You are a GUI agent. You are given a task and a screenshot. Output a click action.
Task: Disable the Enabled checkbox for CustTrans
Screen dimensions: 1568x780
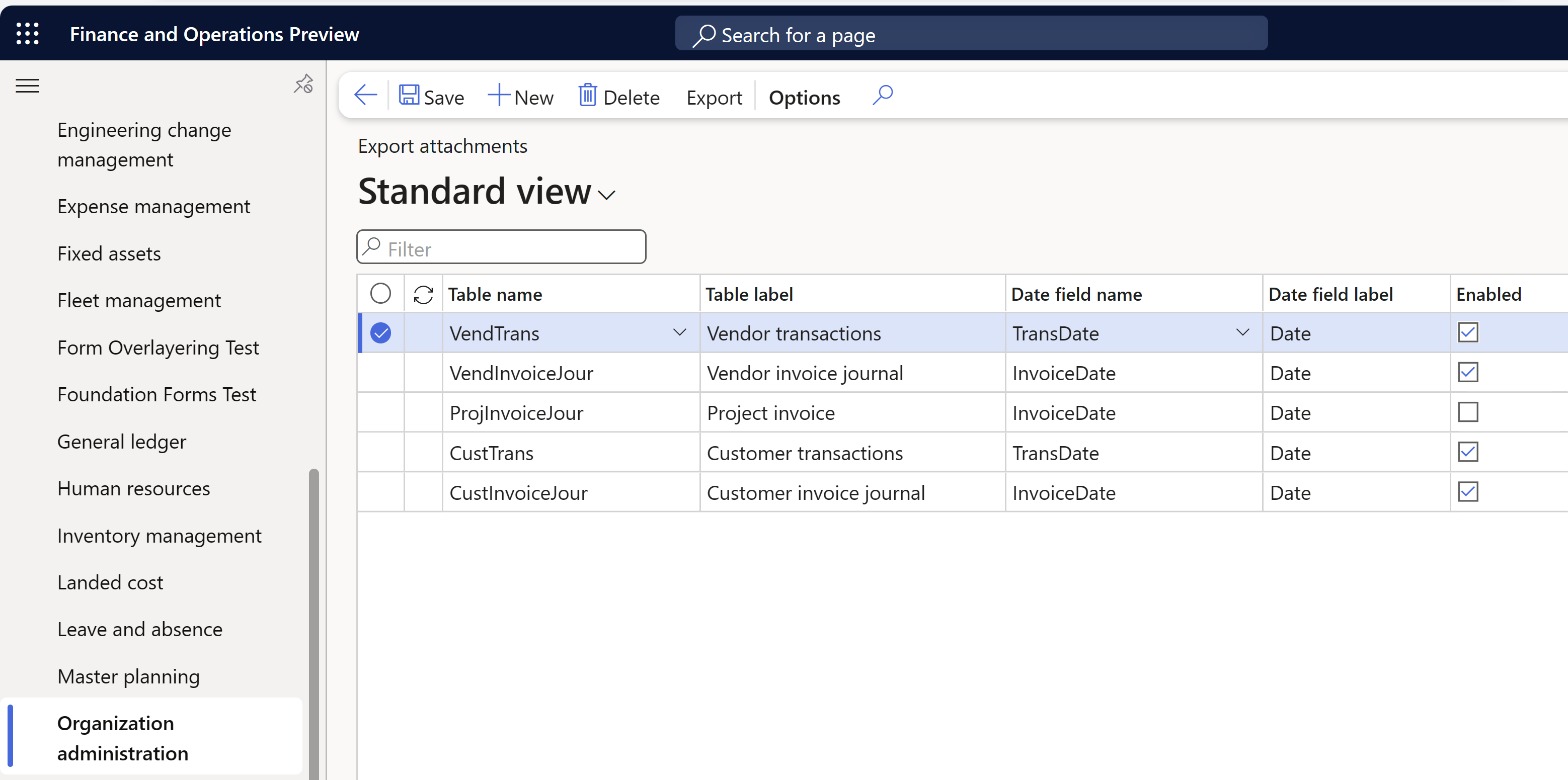(x=1467, y=452)
